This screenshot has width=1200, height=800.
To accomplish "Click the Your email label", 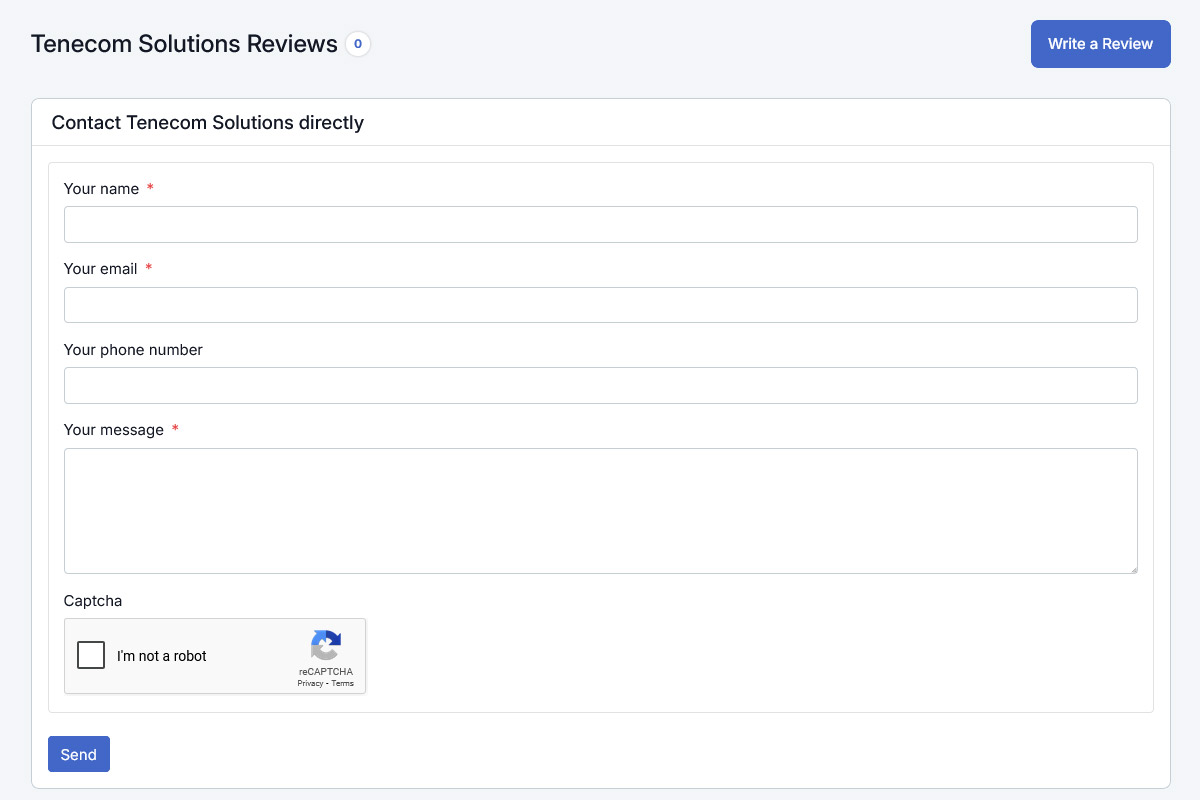I will [100, 269].
